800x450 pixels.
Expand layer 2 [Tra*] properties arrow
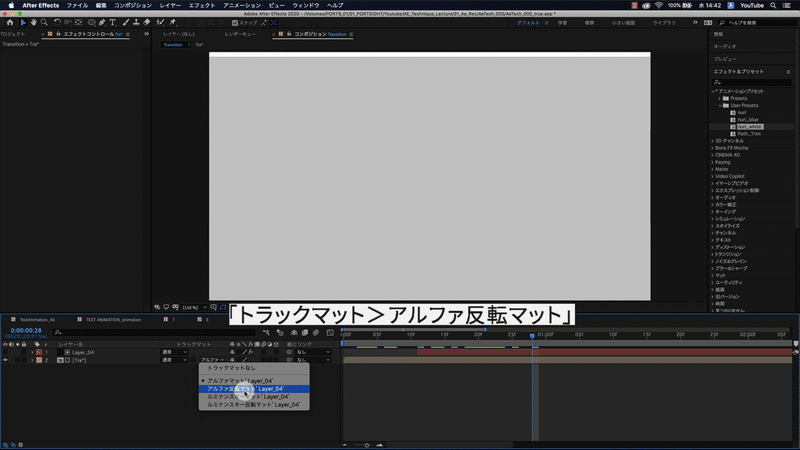(x=32, y=360)
